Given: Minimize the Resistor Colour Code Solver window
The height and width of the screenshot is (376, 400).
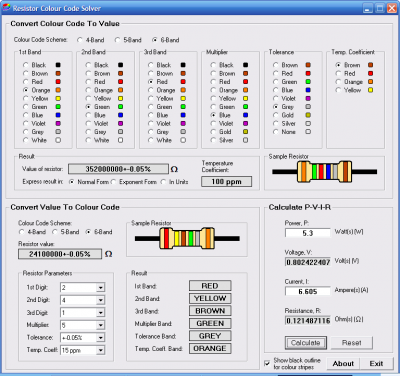Looking at the screenshot, I should click(368, 8).
